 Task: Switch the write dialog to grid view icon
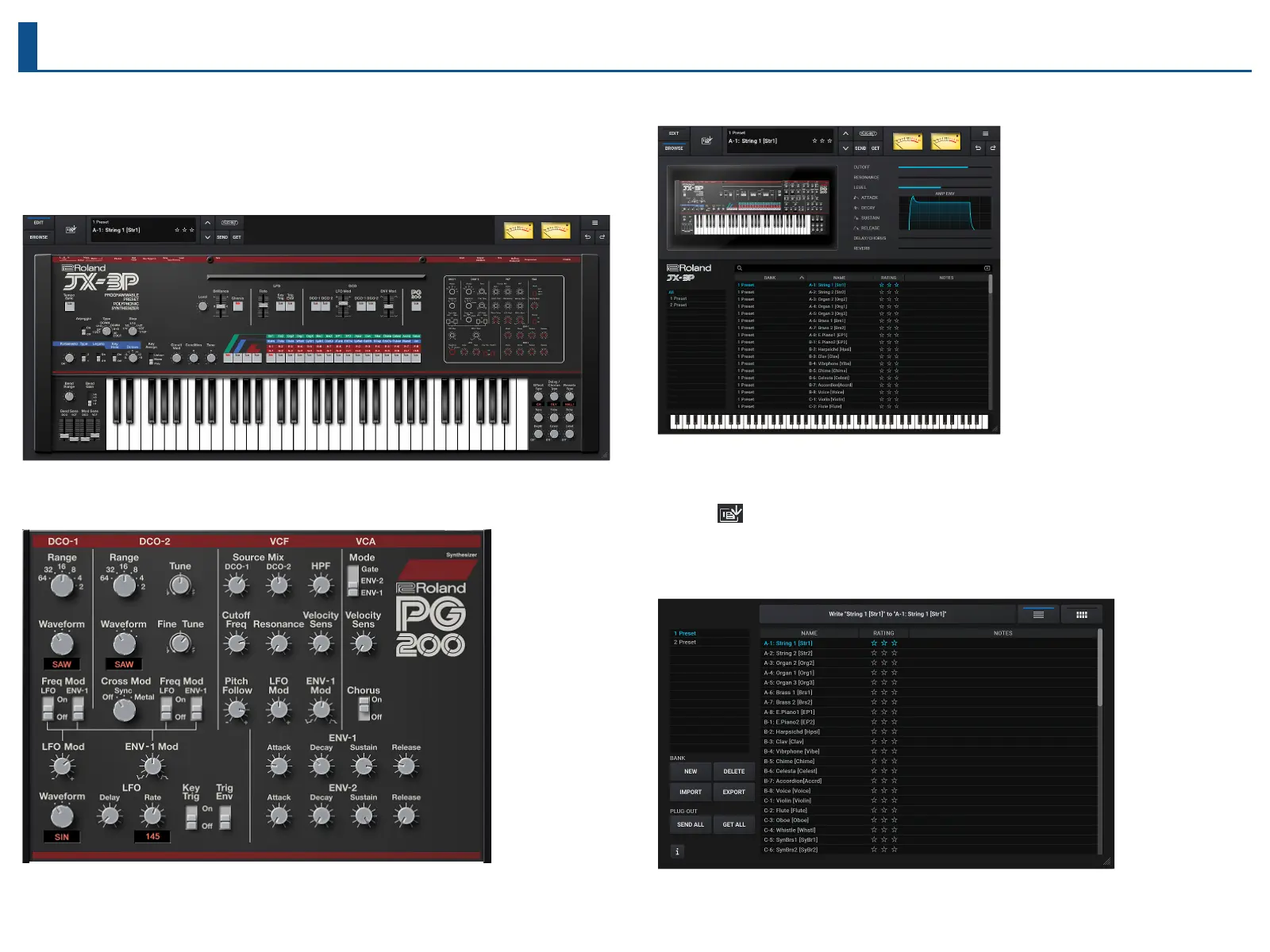click(1082, 615)
